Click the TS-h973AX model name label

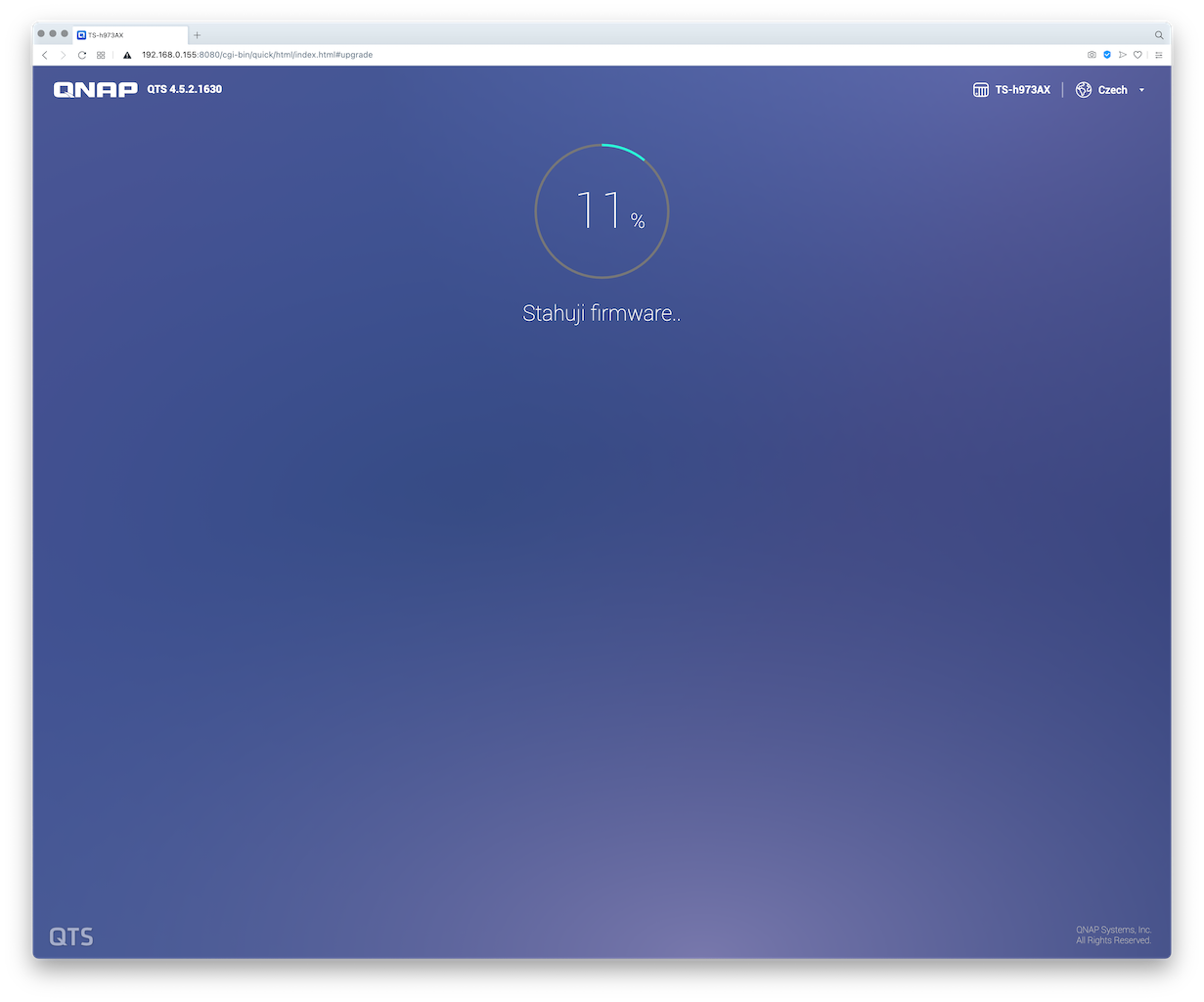click(x=1022, y=90)
